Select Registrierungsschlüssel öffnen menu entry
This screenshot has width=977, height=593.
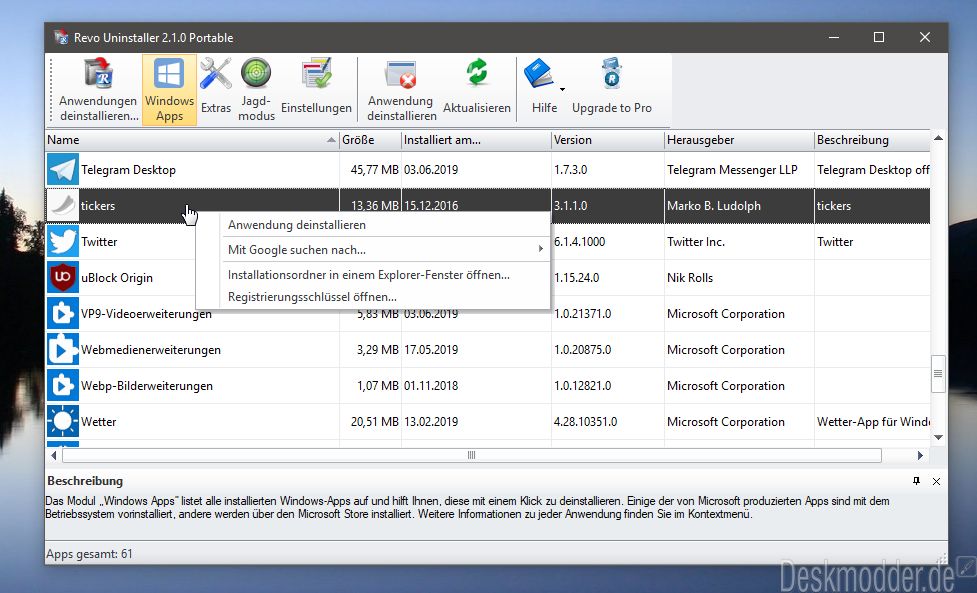tap(373, 297)
